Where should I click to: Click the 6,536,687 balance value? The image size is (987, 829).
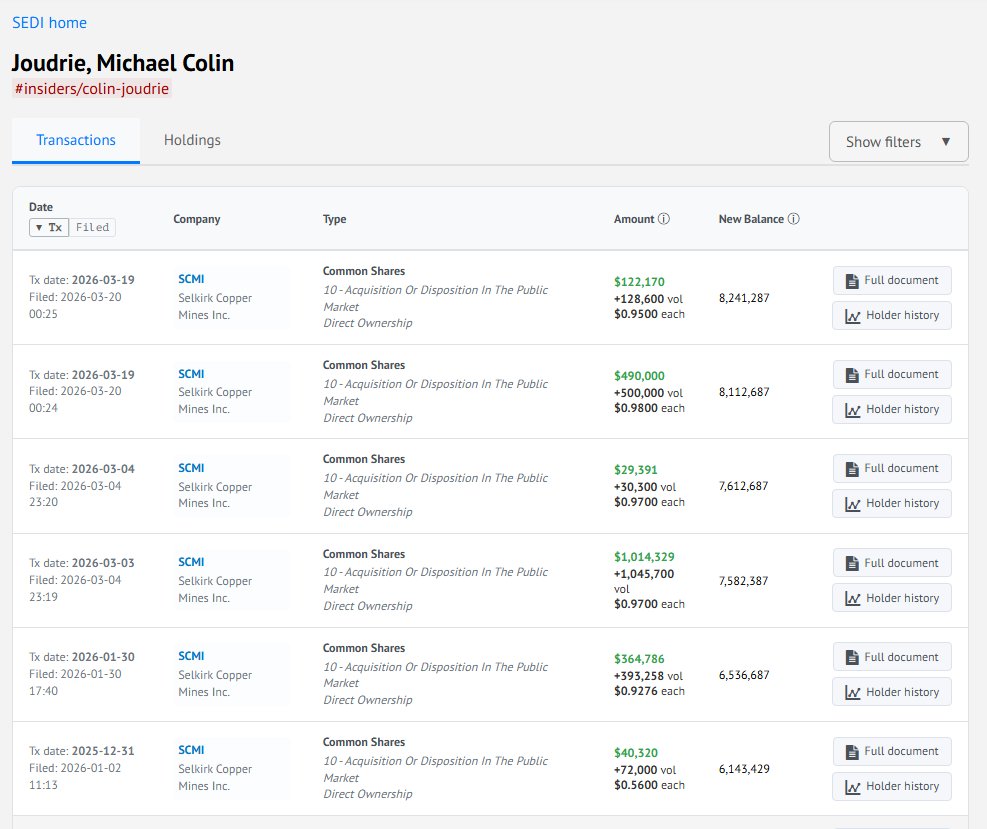744,675
